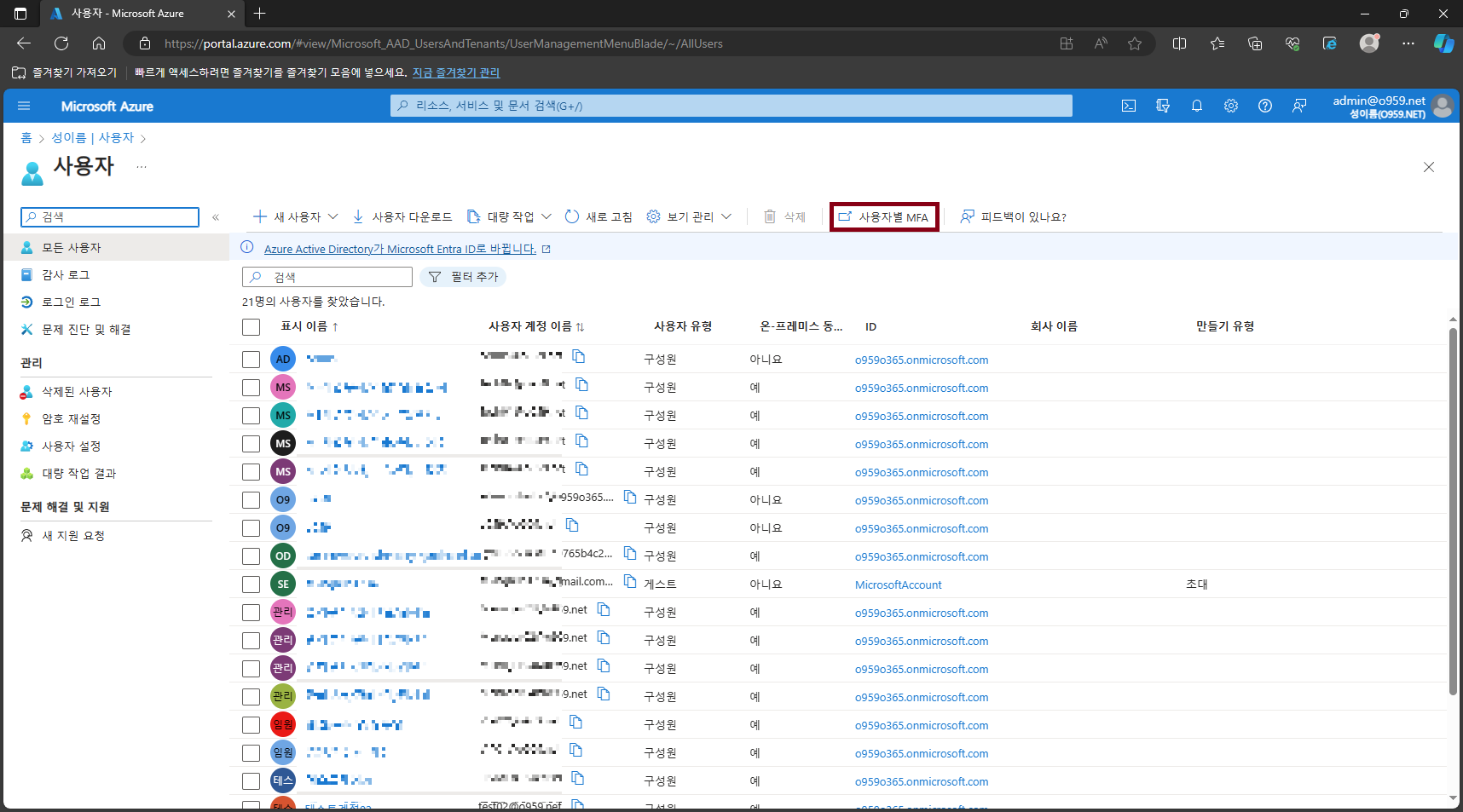Copy the account name in the SE row
1463x812 pixels.
point(630,581)
